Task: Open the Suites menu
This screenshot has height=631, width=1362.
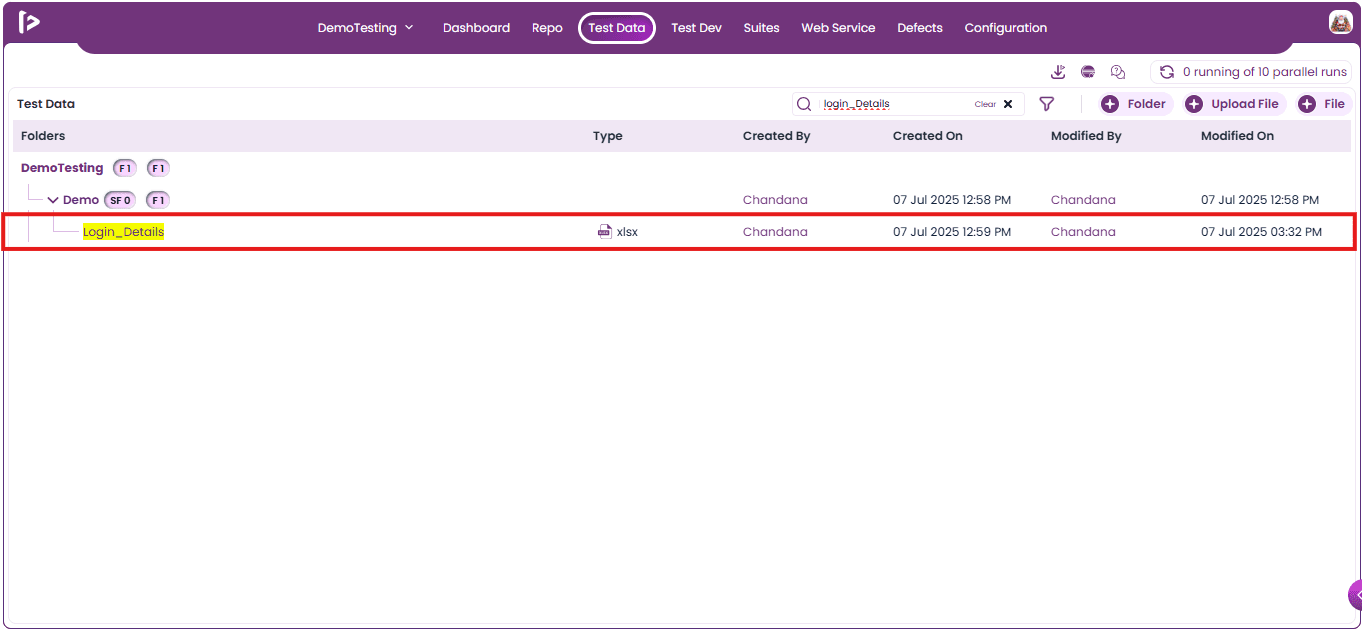Action: (x=761, y=28)
